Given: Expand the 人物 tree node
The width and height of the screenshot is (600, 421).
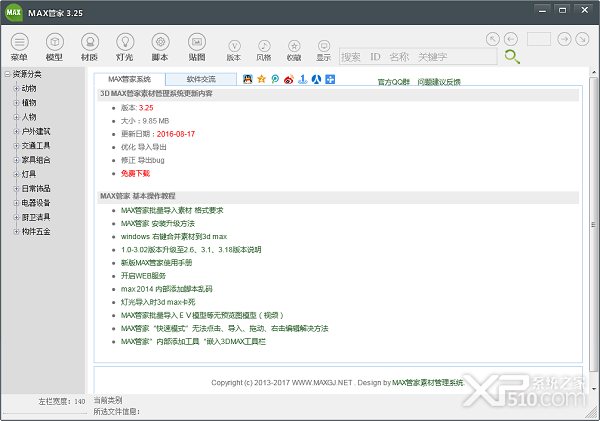Looking at the screenshot, I should click(16, 117).
